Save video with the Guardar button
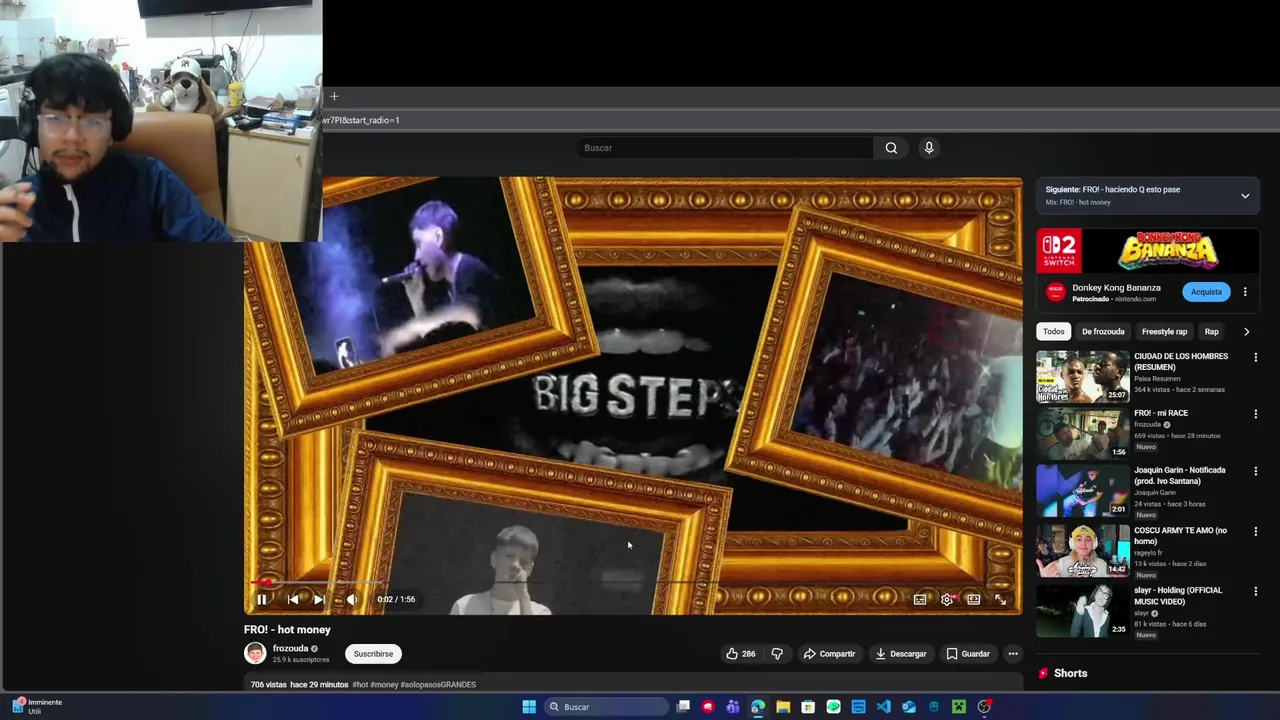This screenshot has height=720, width=1280. (x=968, y=654)
